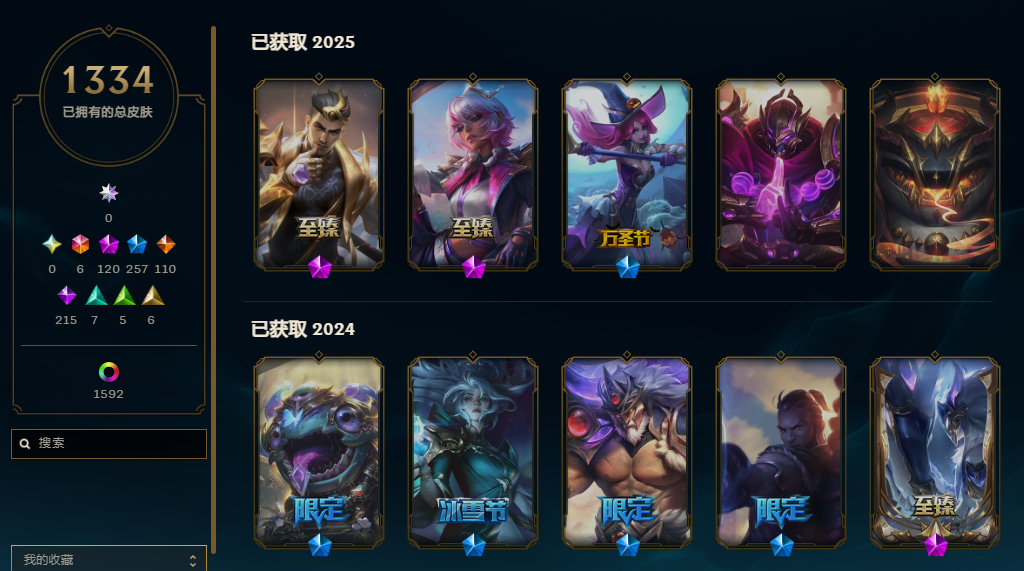Open the first 至臻 golden skin card in 2025
Viewport: 1024px width, 571px height.
[319, 174]
